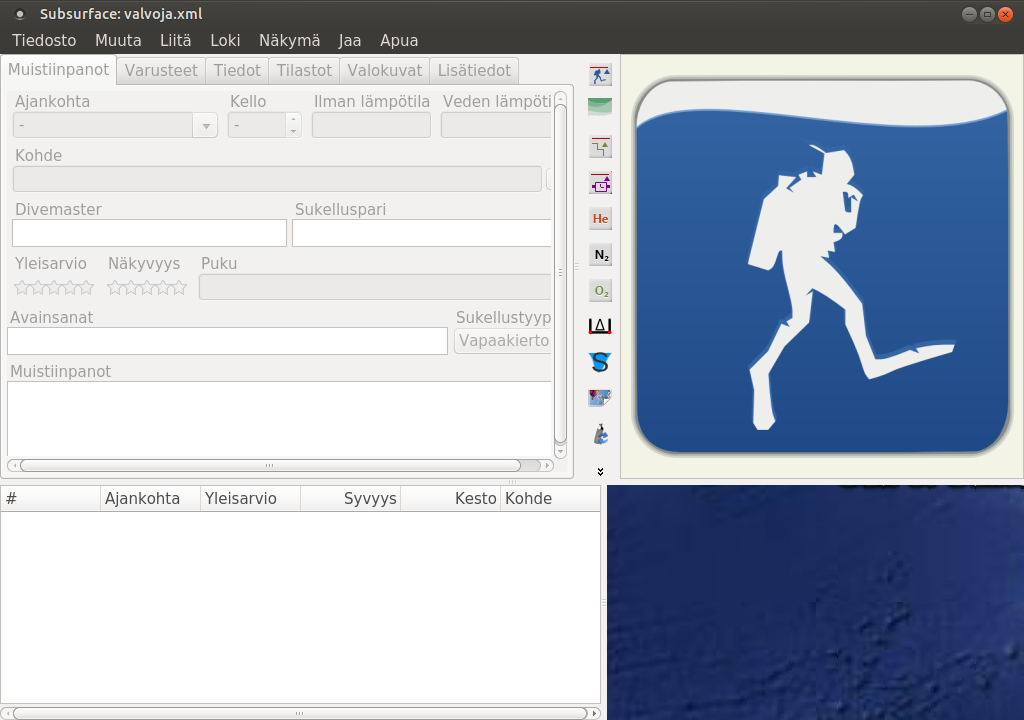Open the Tilastot tab
This screenshot has width=1024, height=720.
(304, 70)
